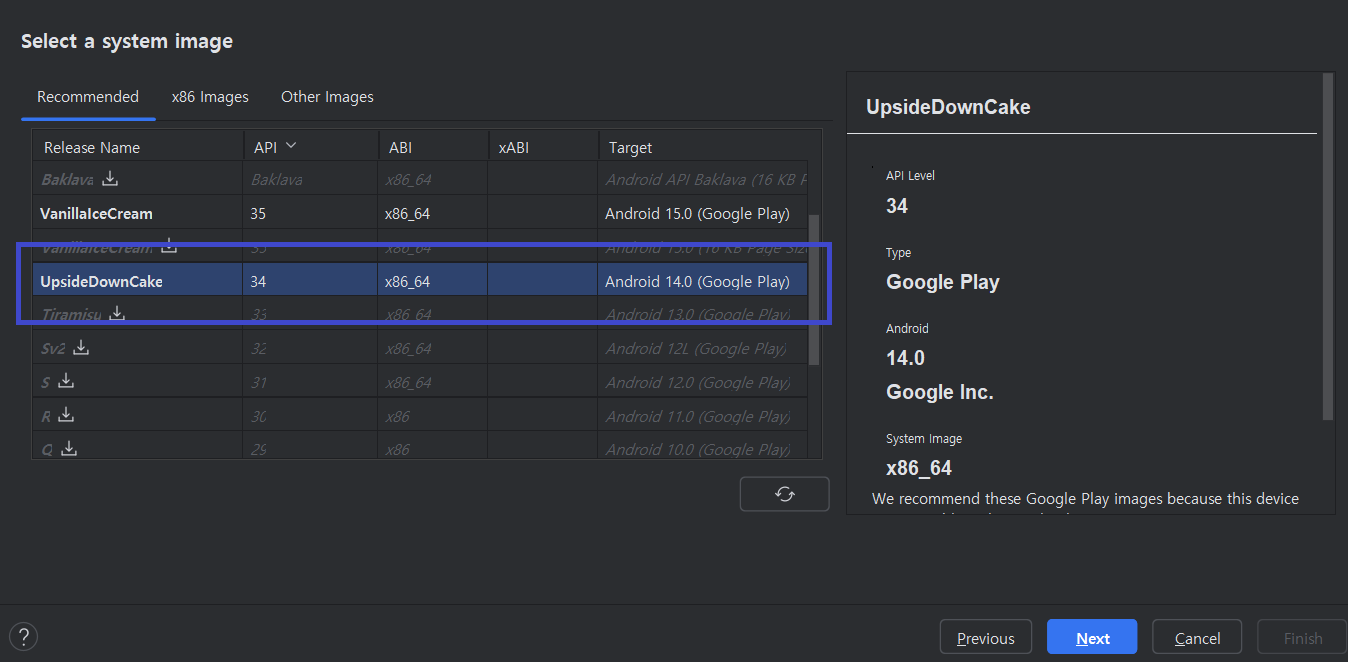Select the UpsideDownCake row
Image resolution: width=1348 pixels, height=662 pixels.
[420, 282]
